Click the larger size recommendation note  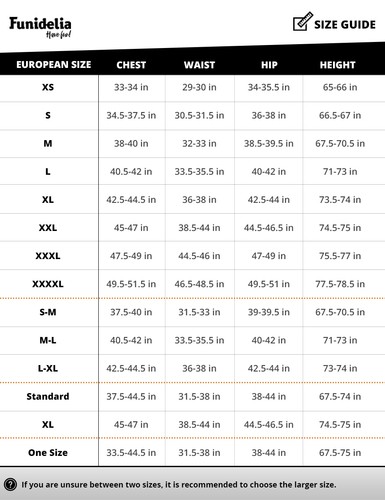point(179,484)
